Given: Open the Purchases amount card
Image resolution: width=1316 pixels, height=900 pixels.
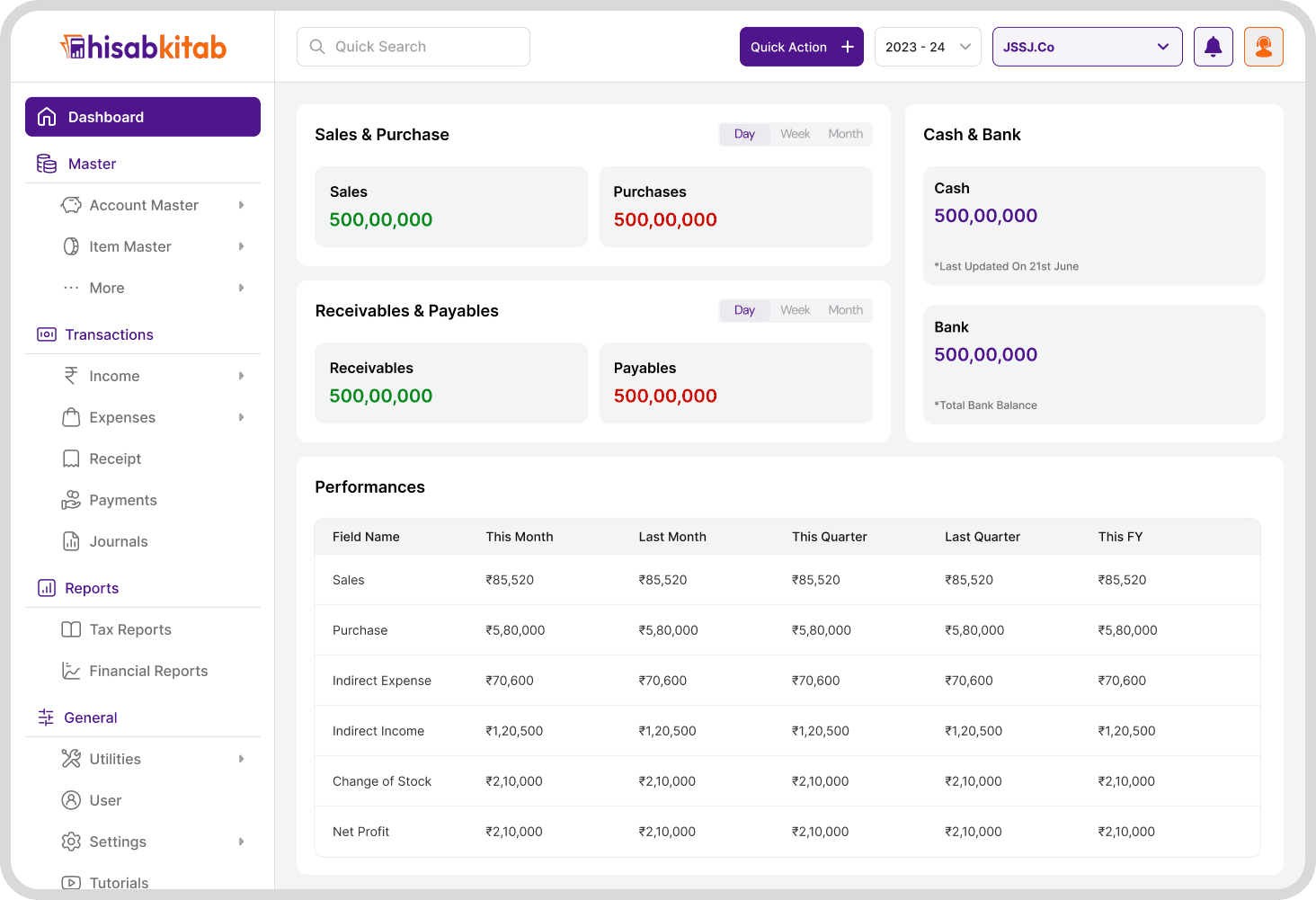Looking at the screenshot, I should point(736,207).
